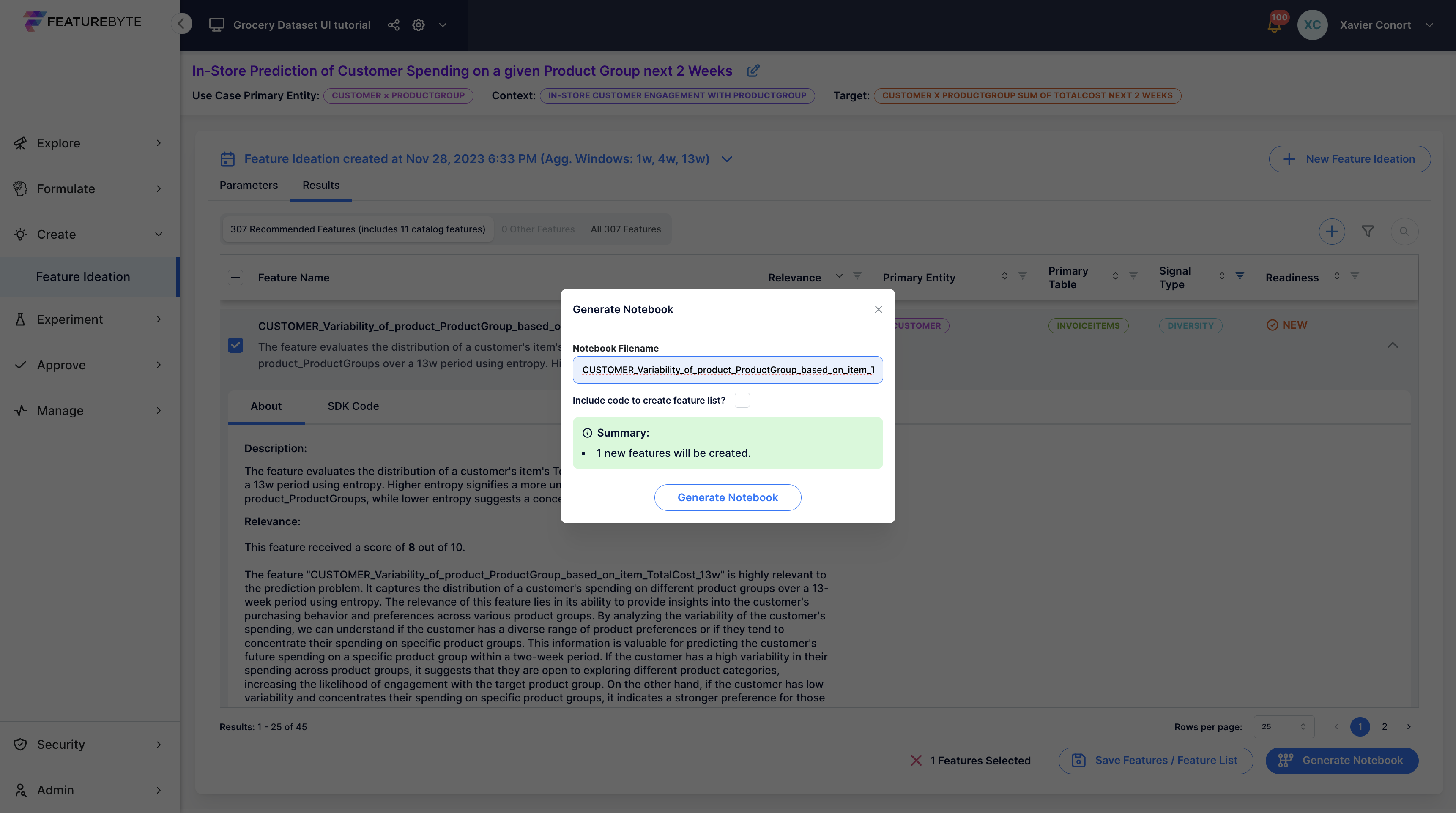Screen dimensions: 1456x813
Task: Sort by the Primary Table column arrows
Action: [x=1115, y=276]
